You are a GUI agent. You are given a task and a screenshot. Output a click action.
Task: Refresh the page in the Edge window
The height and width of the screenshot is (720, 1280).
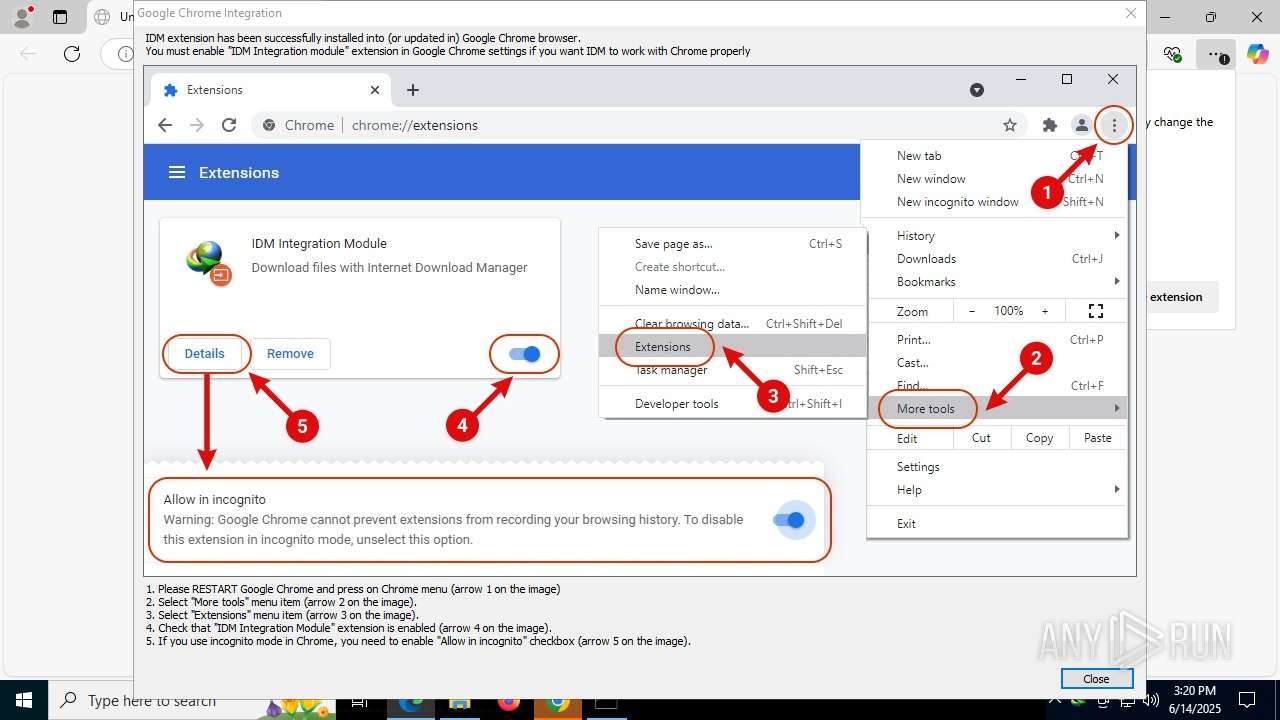[x=72, y=54]
